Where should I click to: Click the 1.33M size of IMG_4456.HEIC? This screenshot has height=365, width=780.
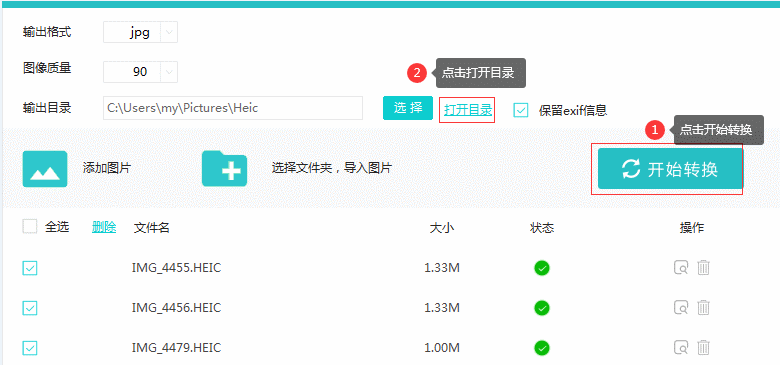coord(442,308)
